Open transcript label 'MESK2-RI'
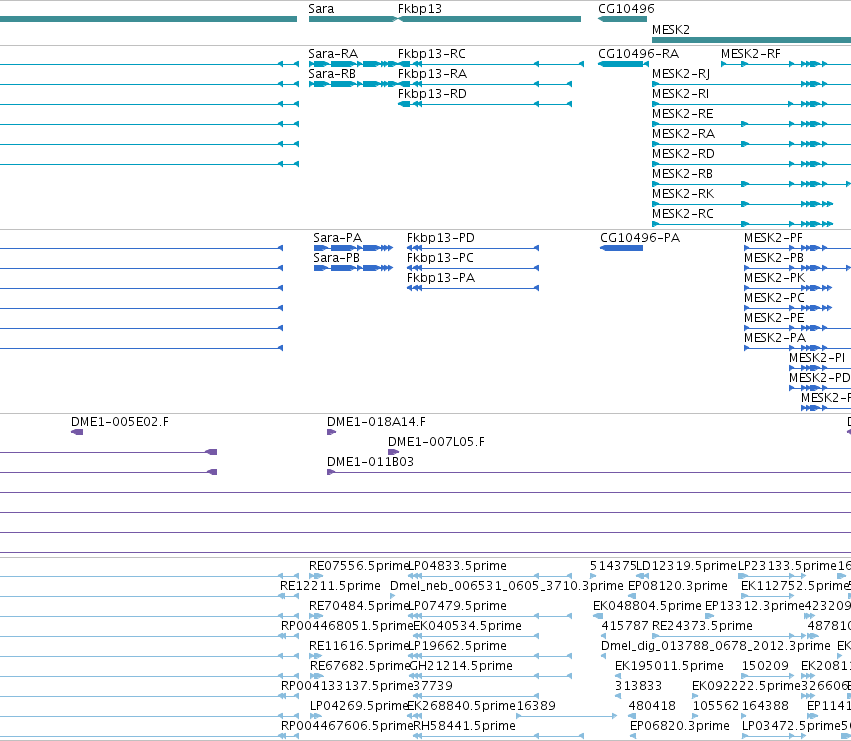This screenshot has height=741, width=851. (680, 94)
